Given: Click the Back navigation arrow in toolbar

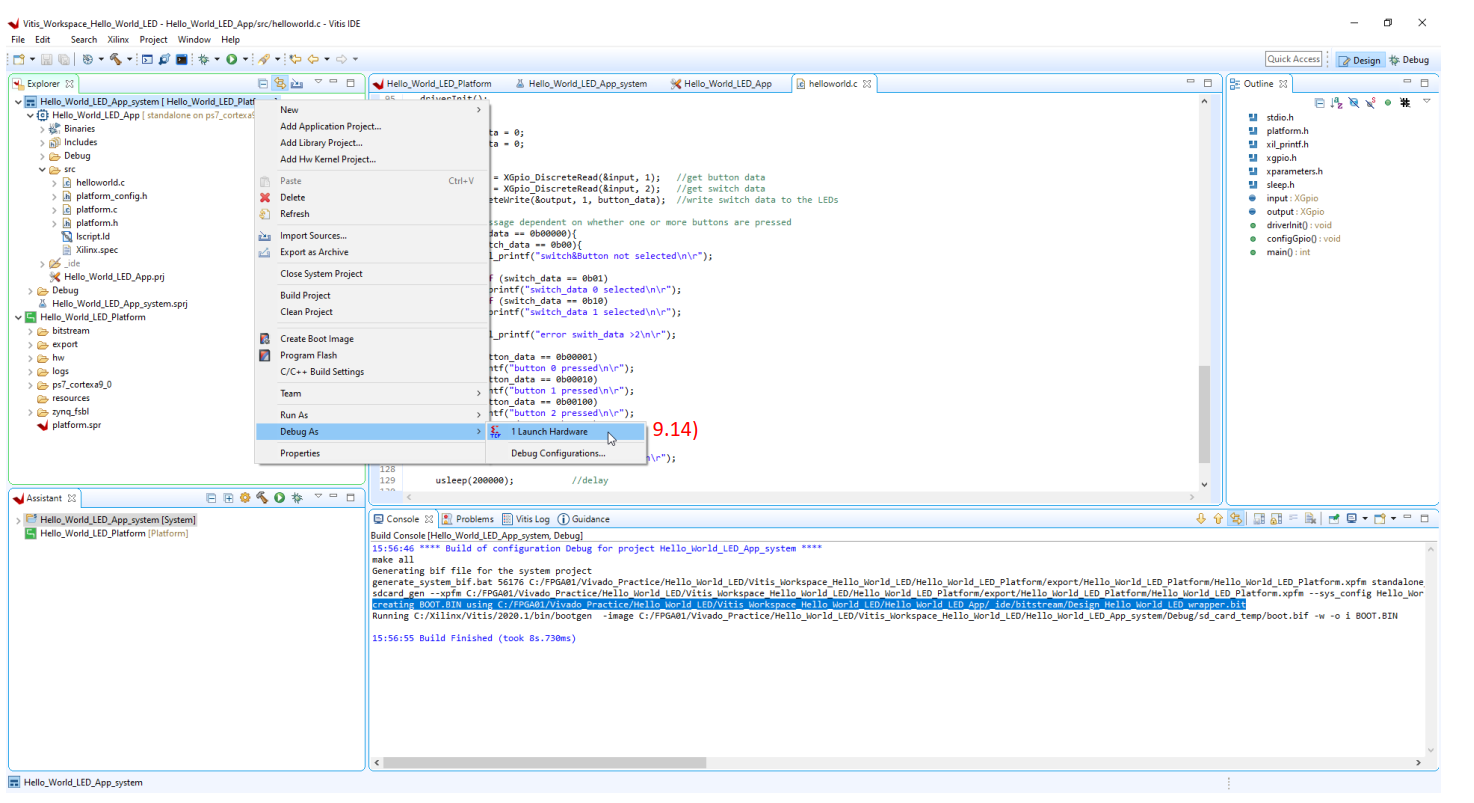Looking at the screenshot, I should 311,60.
